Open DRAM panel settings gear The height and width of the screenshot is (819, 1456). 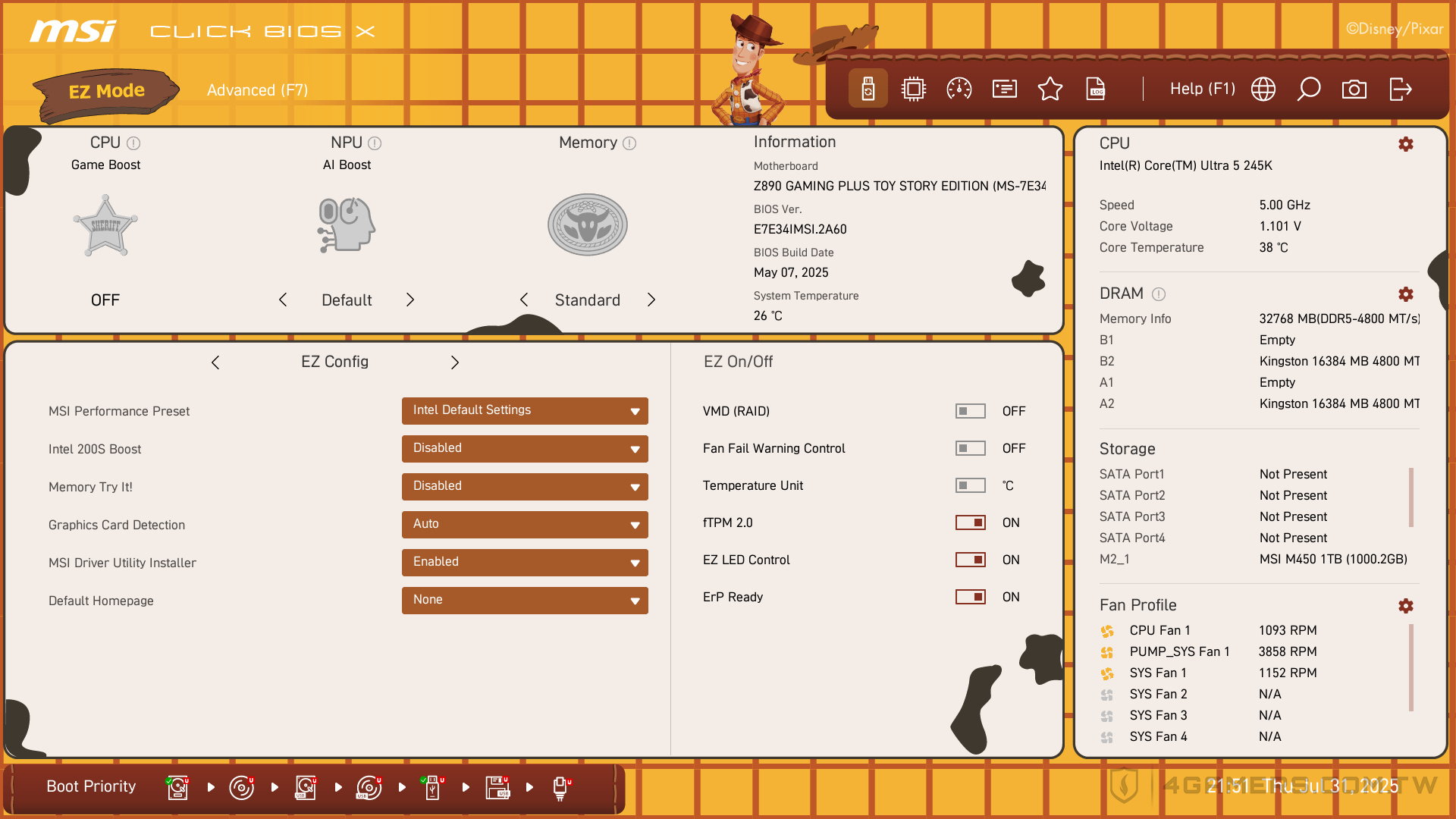1406,294
